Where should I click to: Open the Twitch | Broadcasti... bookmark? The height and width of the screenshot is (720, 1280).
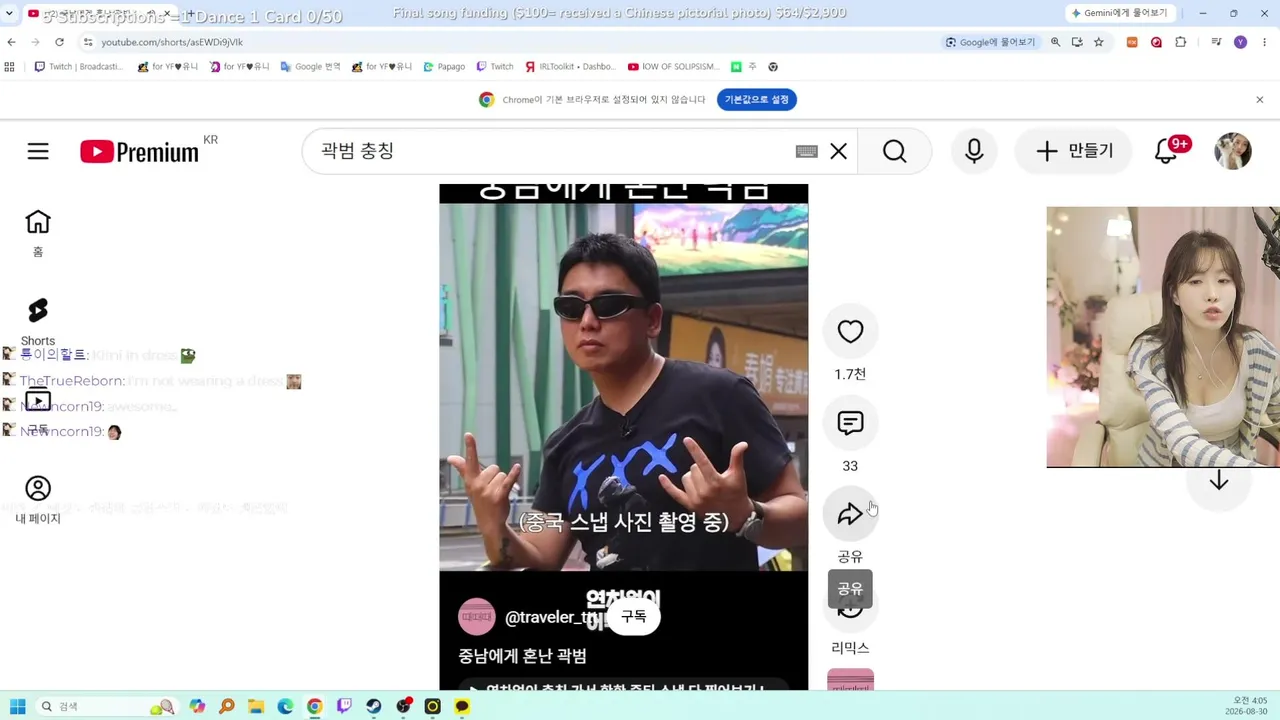[x=78, y=67]
